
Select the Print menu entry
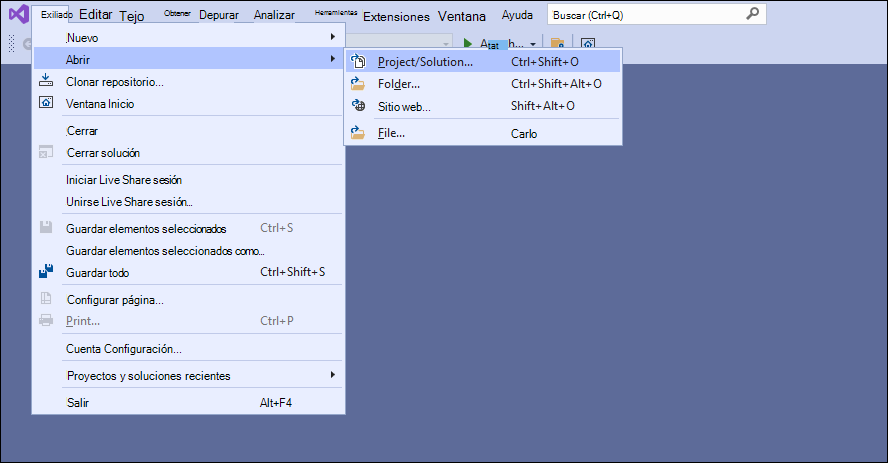189,321
